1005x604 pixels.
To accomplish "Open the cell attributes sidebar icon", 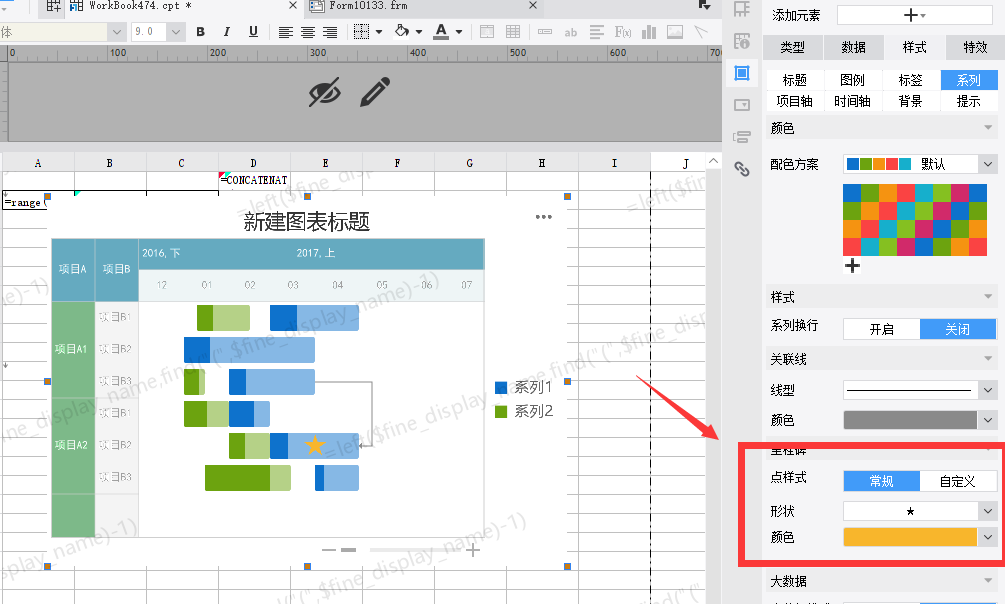I will pyautogui.click(x=742, y=9).
